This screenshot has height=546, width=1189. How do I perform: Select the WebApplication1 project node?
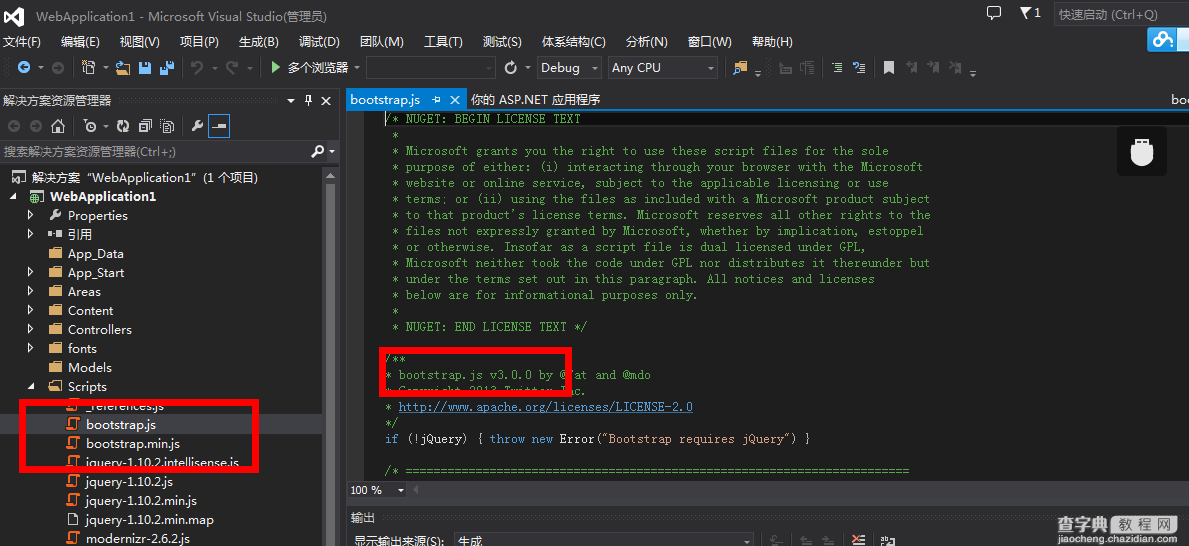102,196
